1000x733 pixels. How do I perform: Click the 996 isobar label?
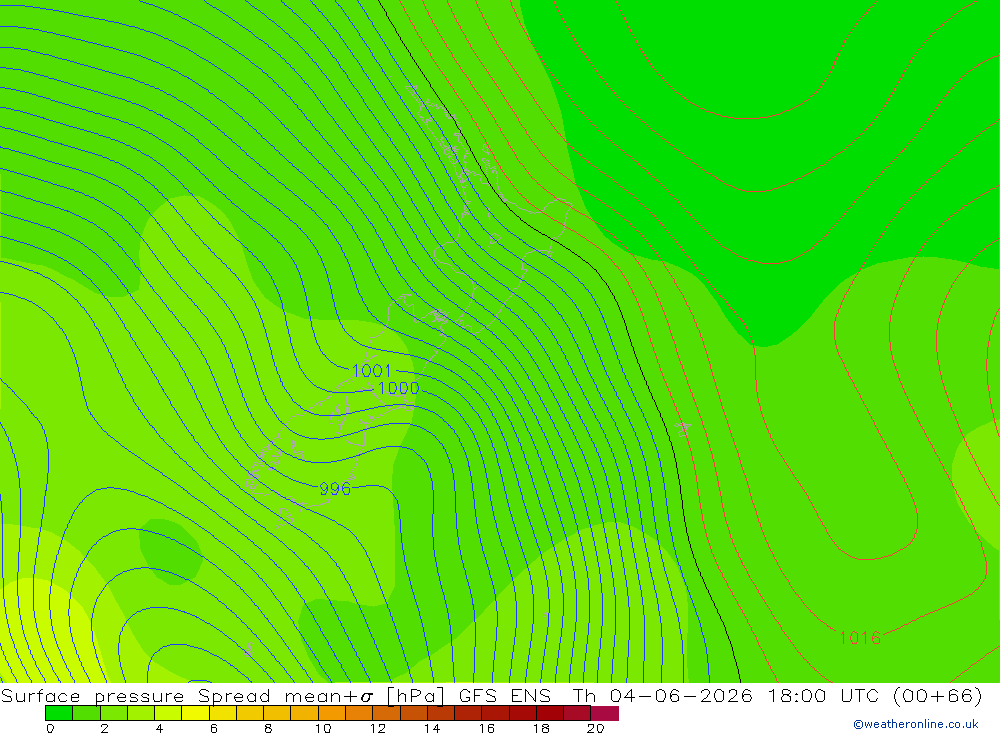tap(335, 489)
